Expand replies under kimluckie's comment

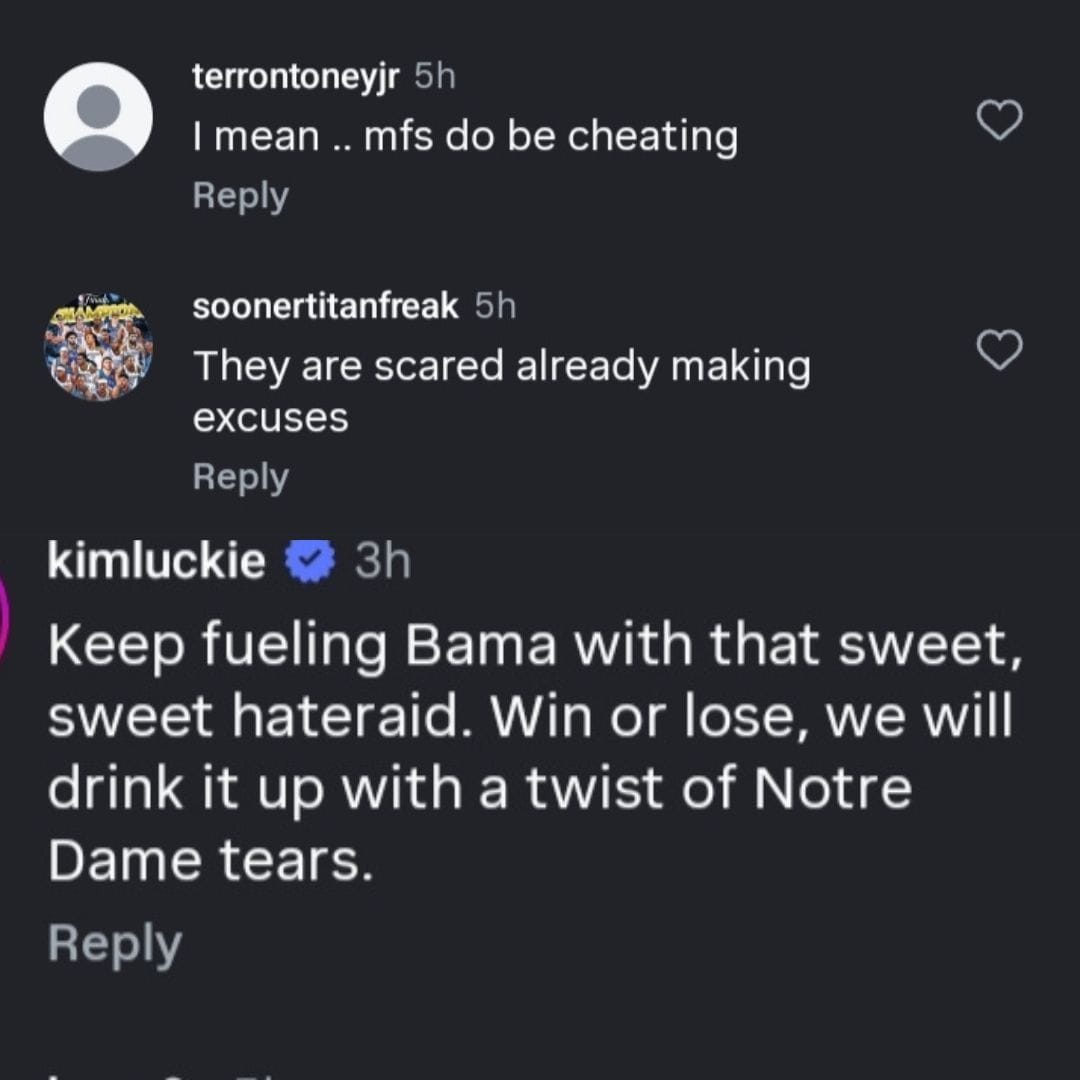pos(115,941)
